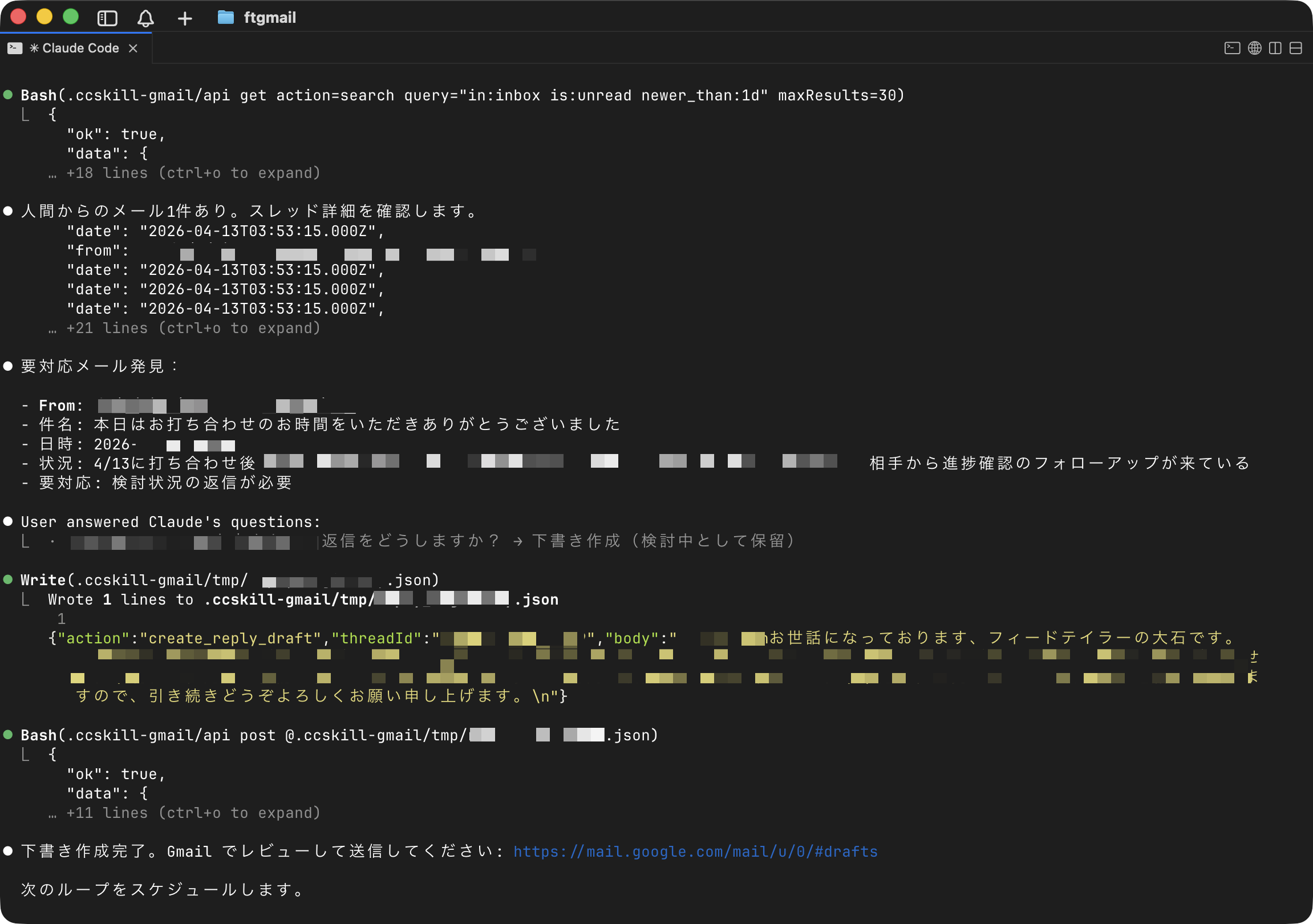This screenshot has height=924, width=1313.
Task: Click the "下書き作成完了" message text
Action: [88, 852]
